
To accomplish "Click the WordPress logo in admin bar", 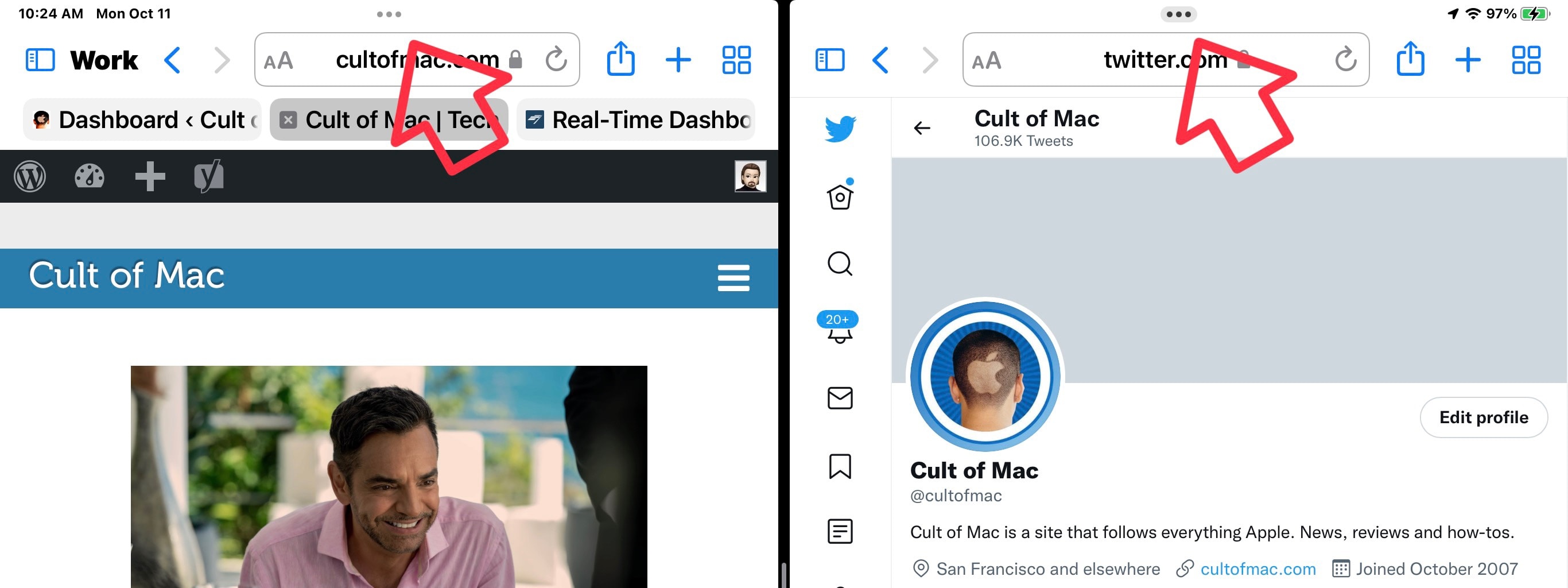I will click(x=30, y=176).
